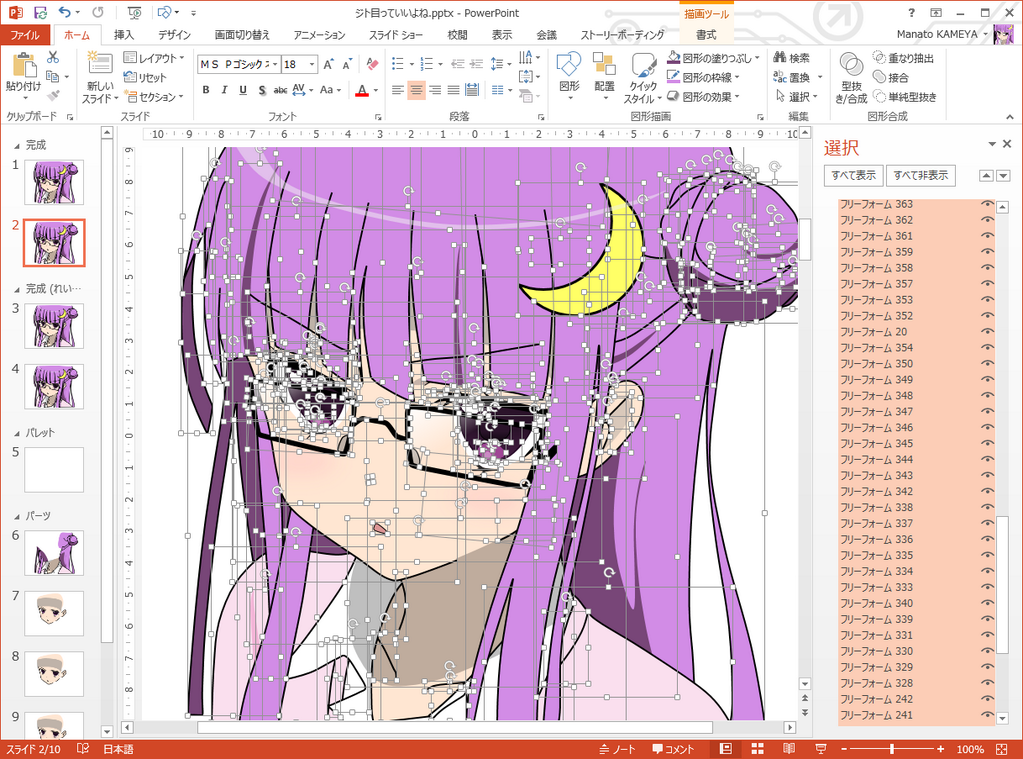Image resolution: width=1023 pixels, height=759 pixels.
Task: Select slide 1 thumbnail
Action: point(54,183)
